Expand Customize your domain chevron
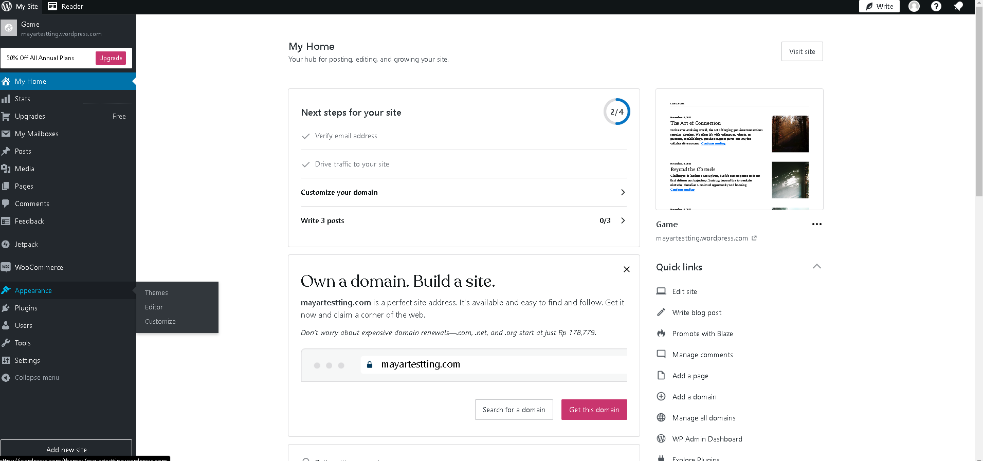Image resolution: width=983 pixels, height=461 pixels. click(623, 193)
